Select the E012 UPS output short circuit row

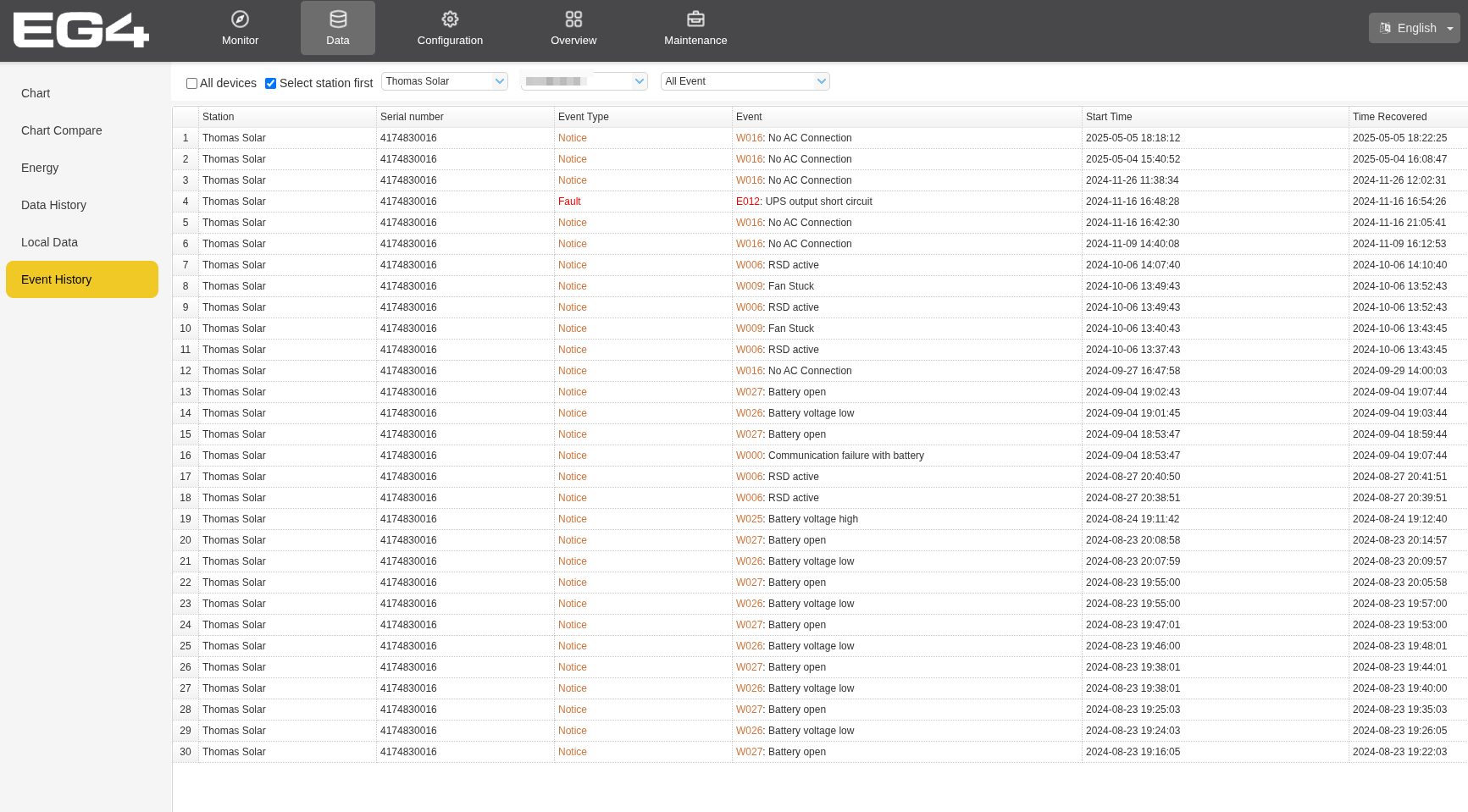click(x=804, y=202)
